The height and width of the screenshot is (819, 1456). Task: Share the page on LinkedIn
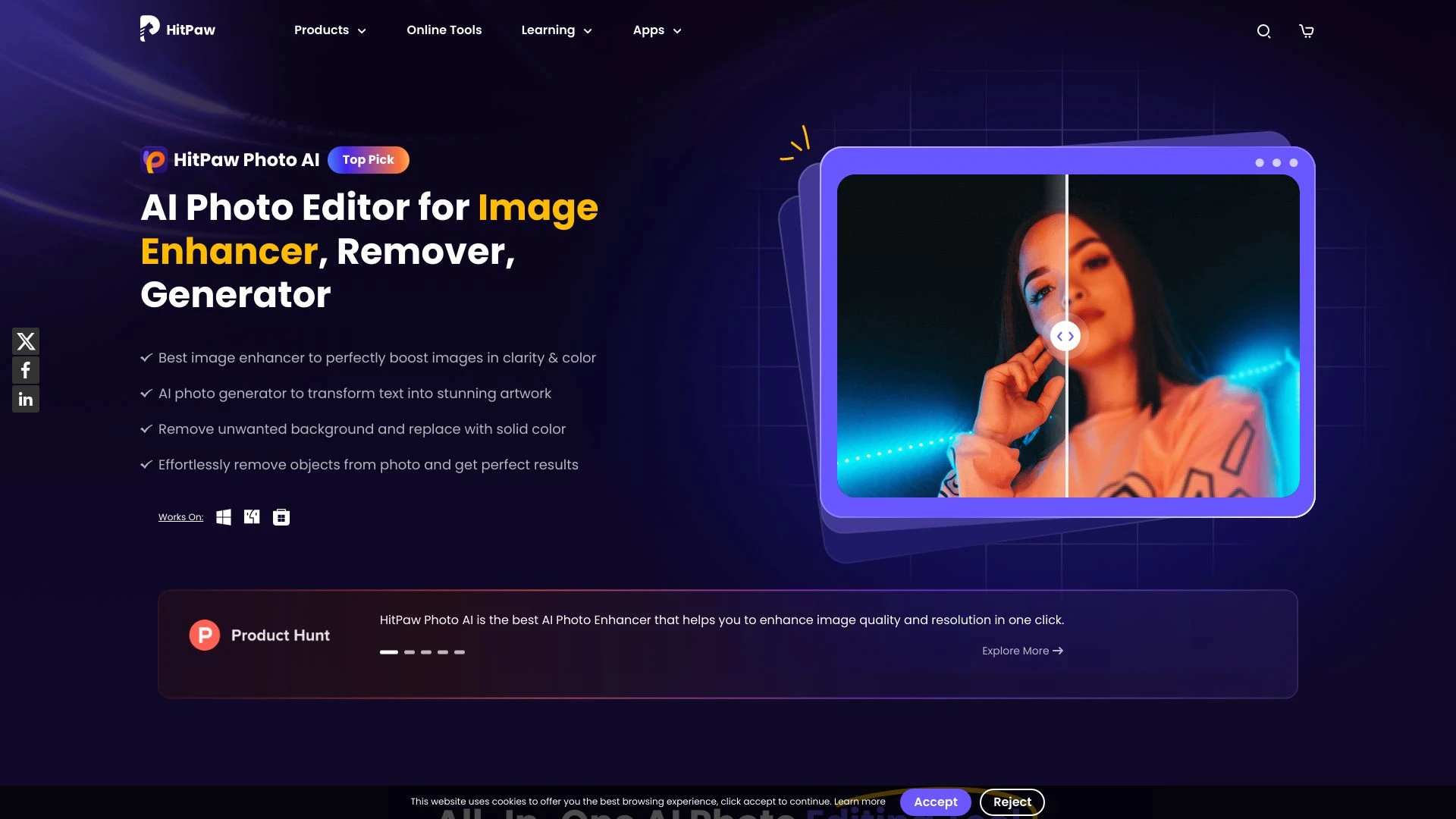pyautogui.click(x=25, y=398)
